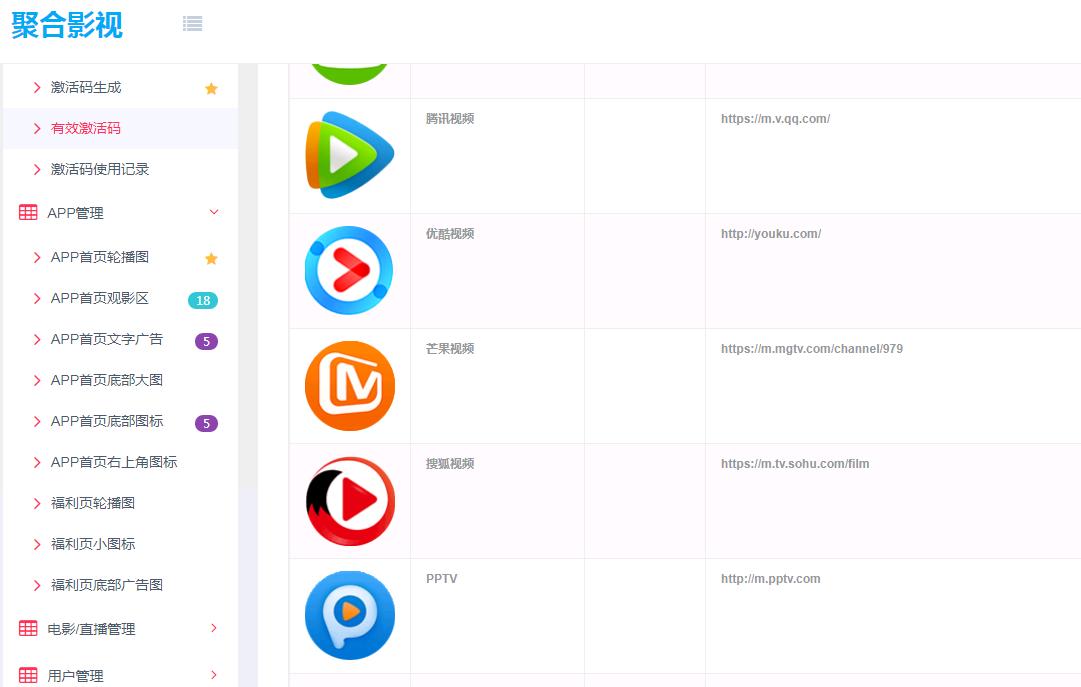Click the http://youku.com/ URL
The width and height of the screenshot is (1081, 687).
[x=770, y=234]
